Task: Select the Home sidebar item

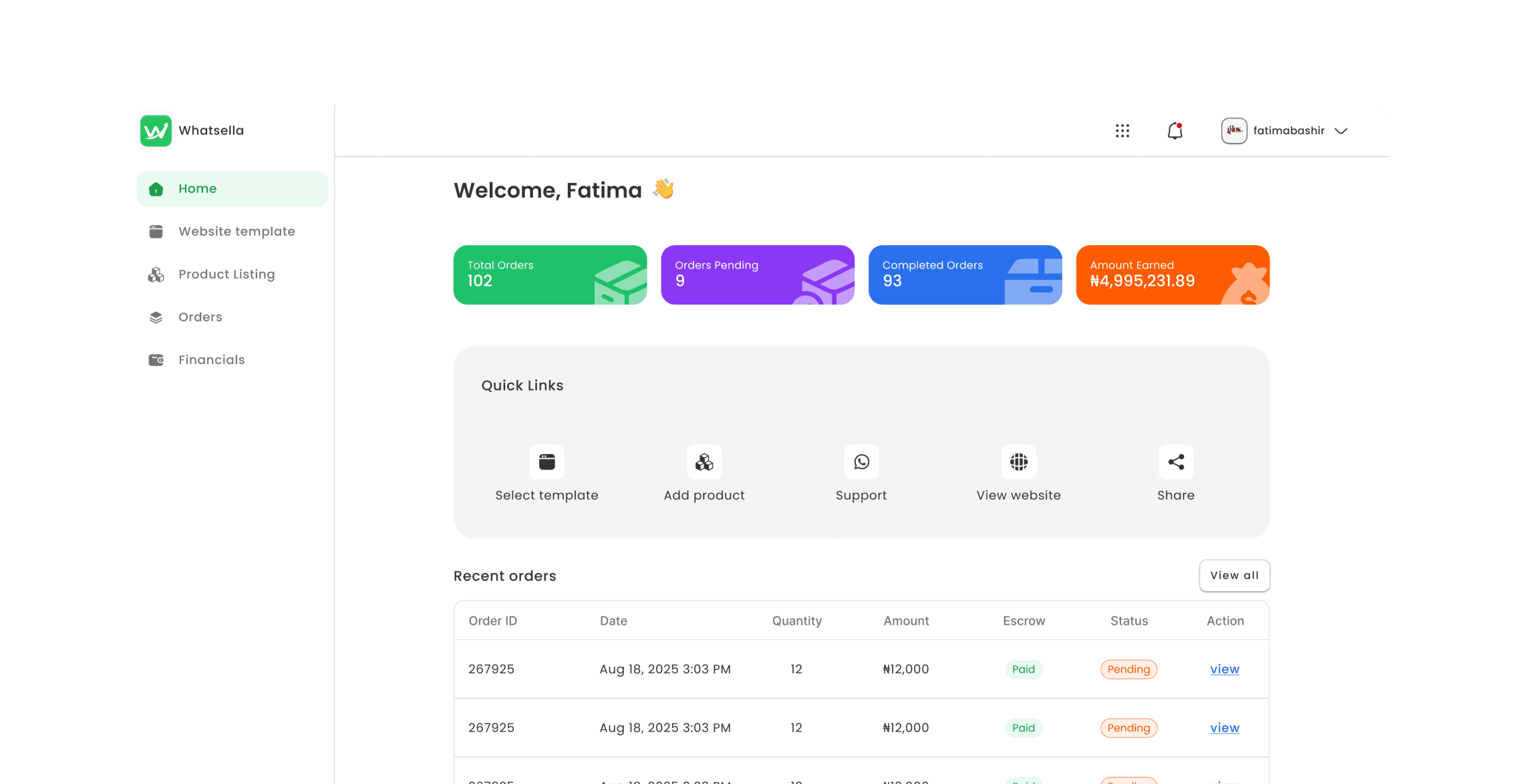Action: click(197, 189)
